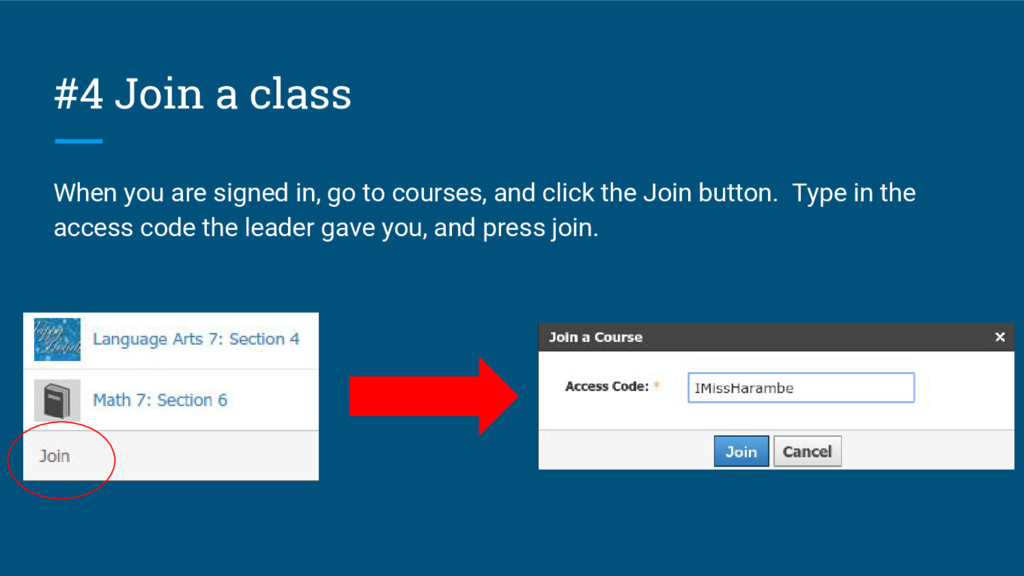Open Math 7: Section 6 course link
1024x576 pixels.
(160, 400)
